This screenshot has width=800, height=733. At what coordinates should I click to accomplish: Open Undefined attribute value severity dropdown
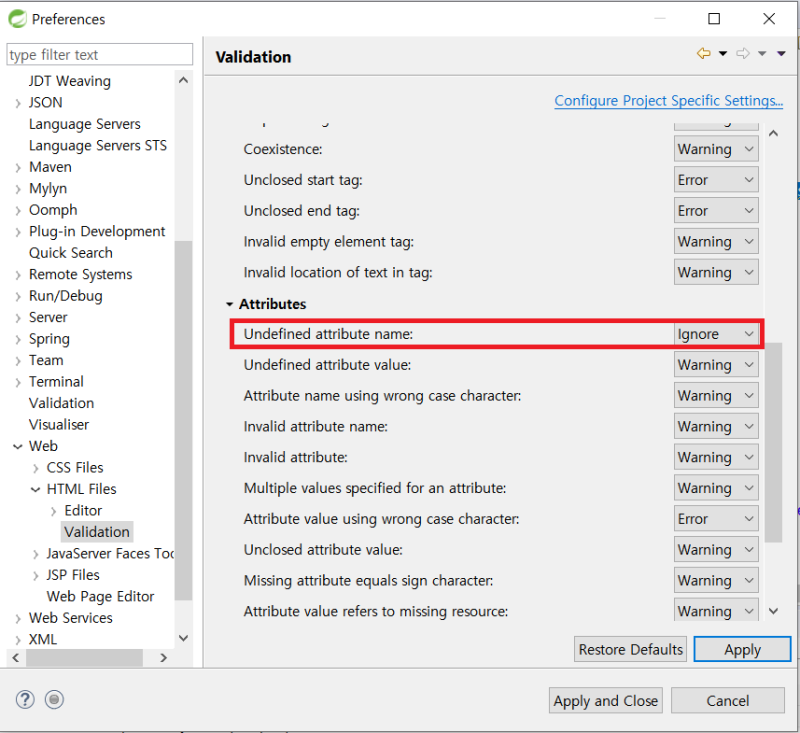click(716, 365)
